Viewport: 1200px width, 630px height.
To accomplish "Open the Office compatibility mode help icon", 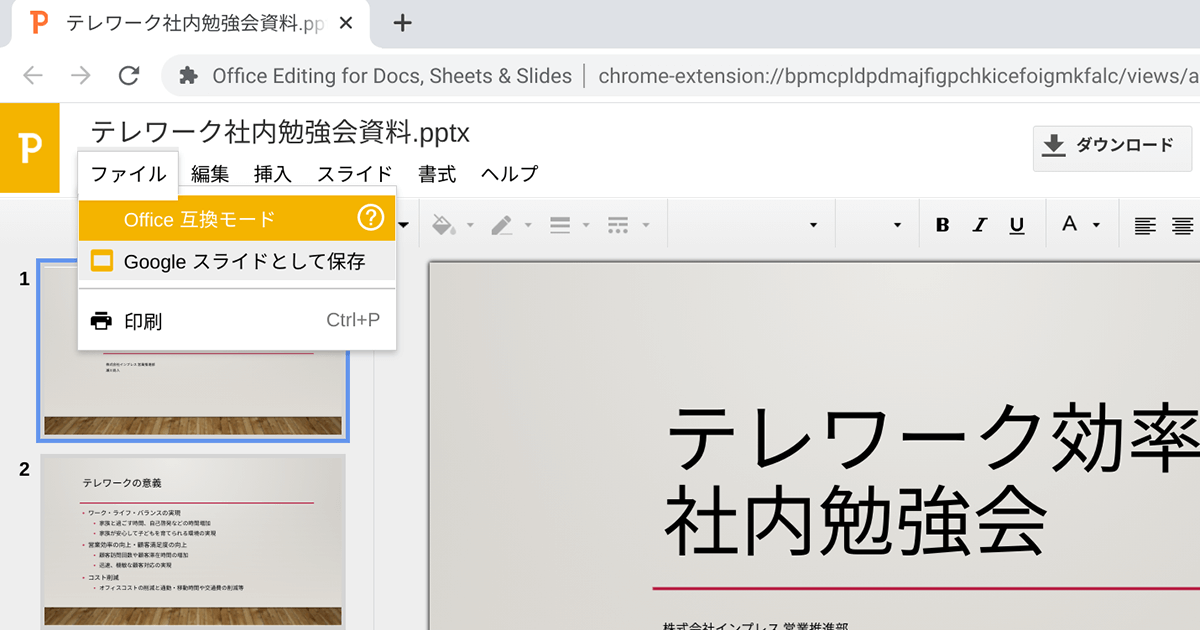I will pos(370,218).
